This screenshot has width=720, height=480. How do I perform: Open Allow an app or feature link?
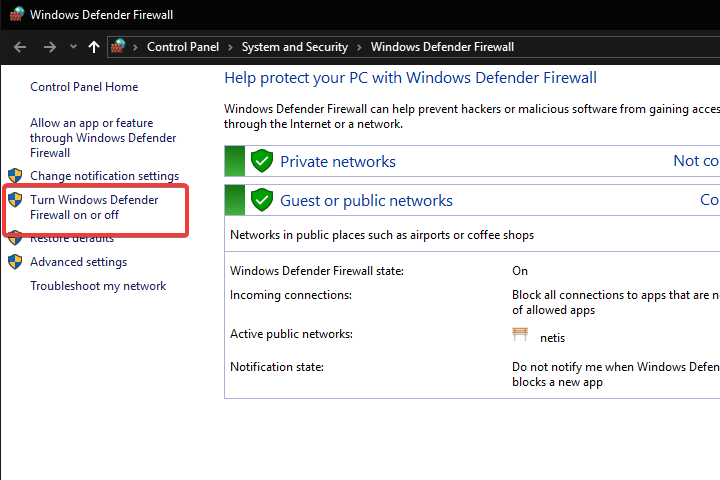pos(103,138)
